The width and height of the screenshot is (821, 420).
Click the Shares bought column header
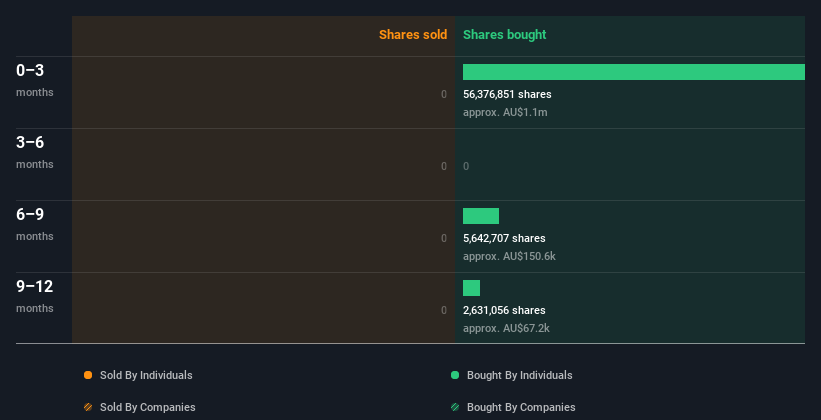[x=505, y=35]
